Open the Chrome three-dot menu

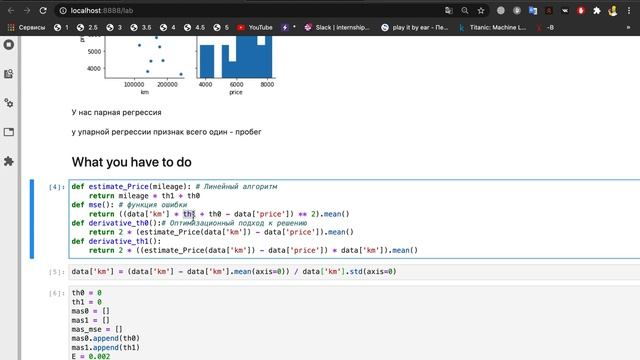pyautogui.click(x=629, y=11)
